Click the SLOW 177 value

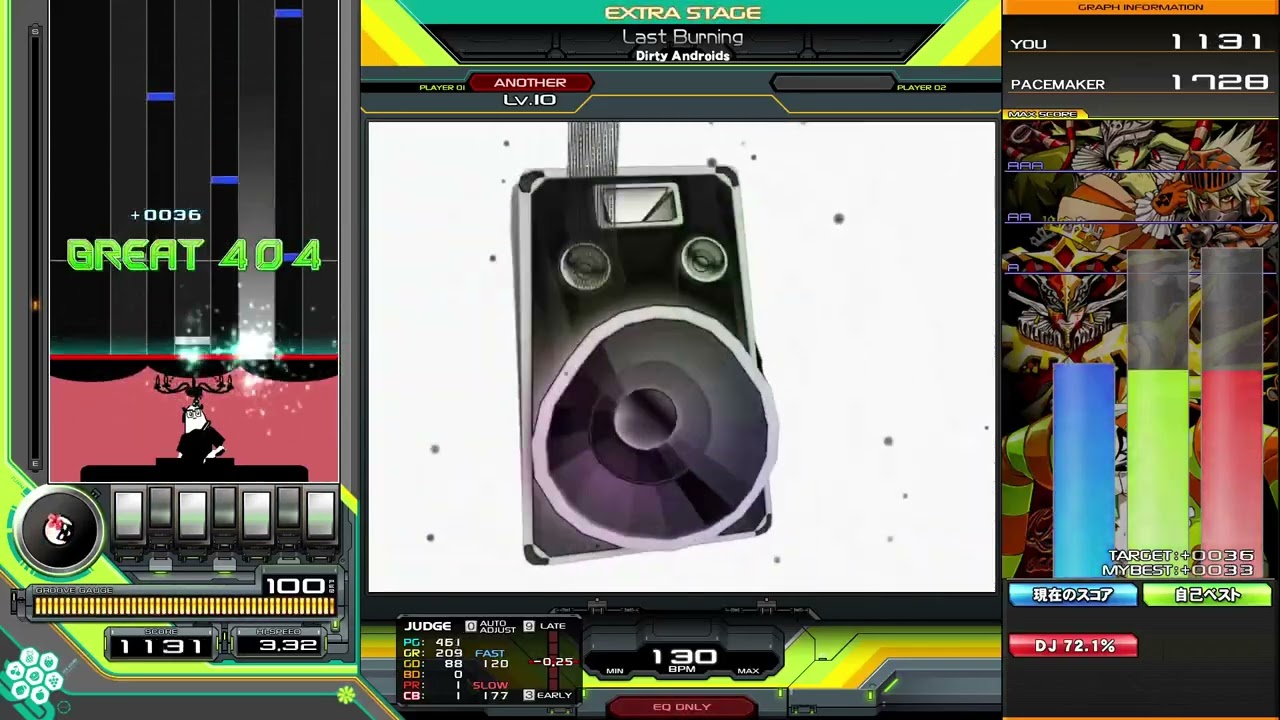tap(491, 690)
